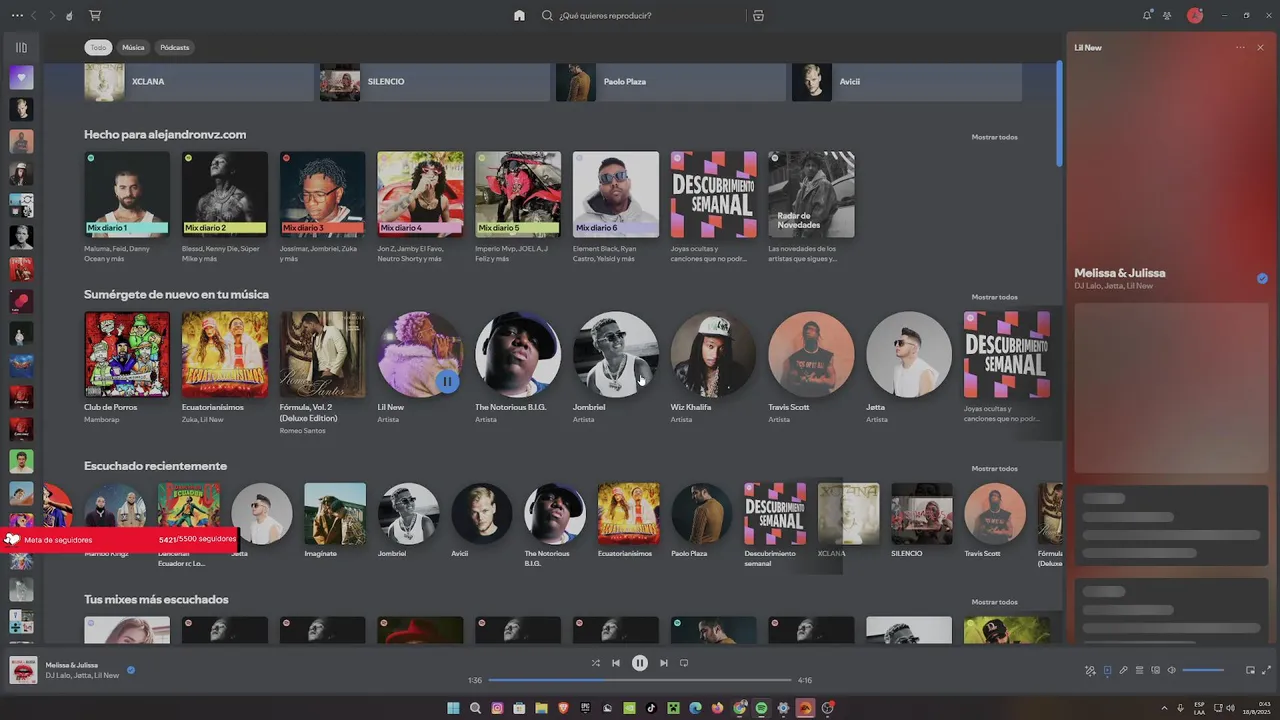Open the Spotify three-dot main menu

[17, 15]
